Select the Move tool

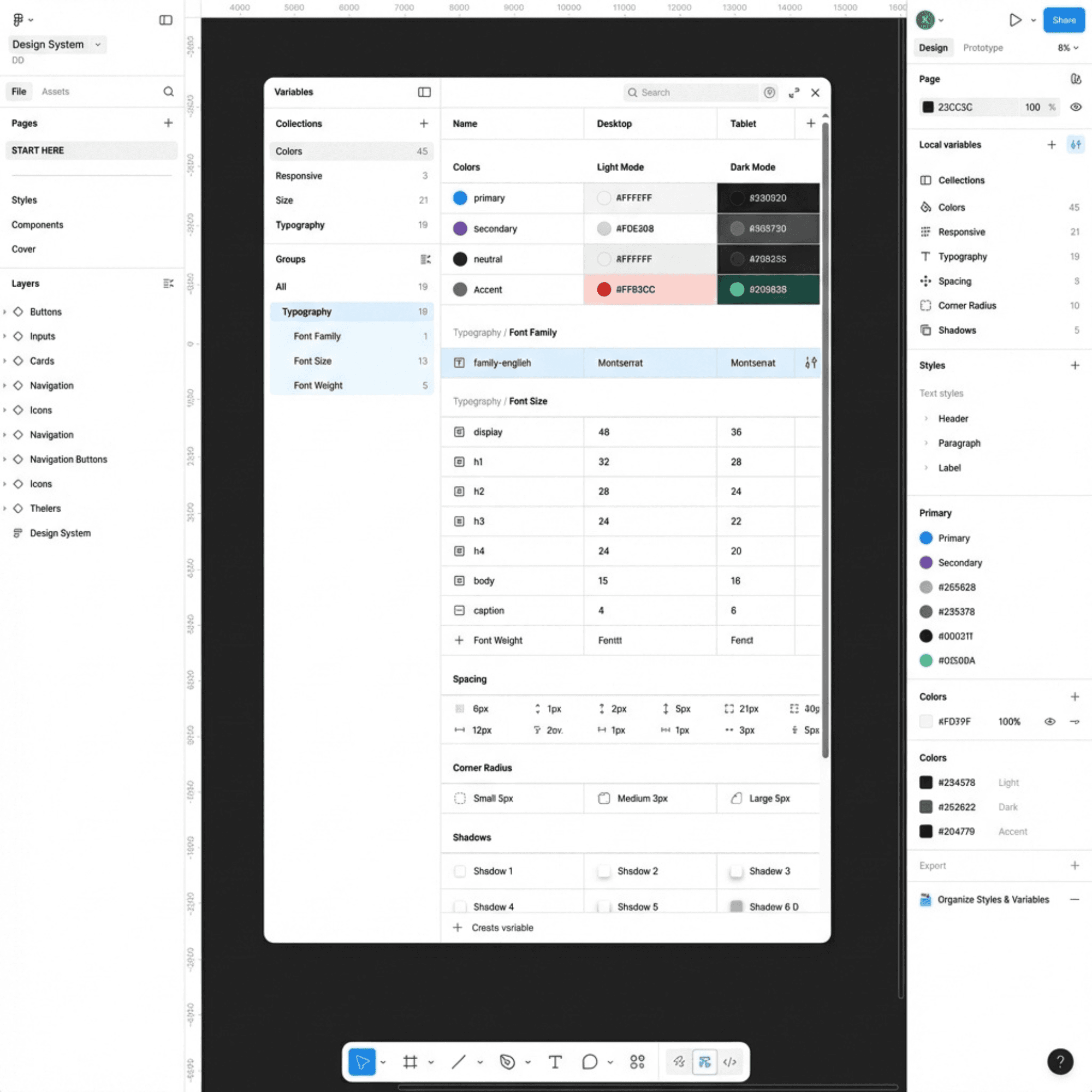363,1061
